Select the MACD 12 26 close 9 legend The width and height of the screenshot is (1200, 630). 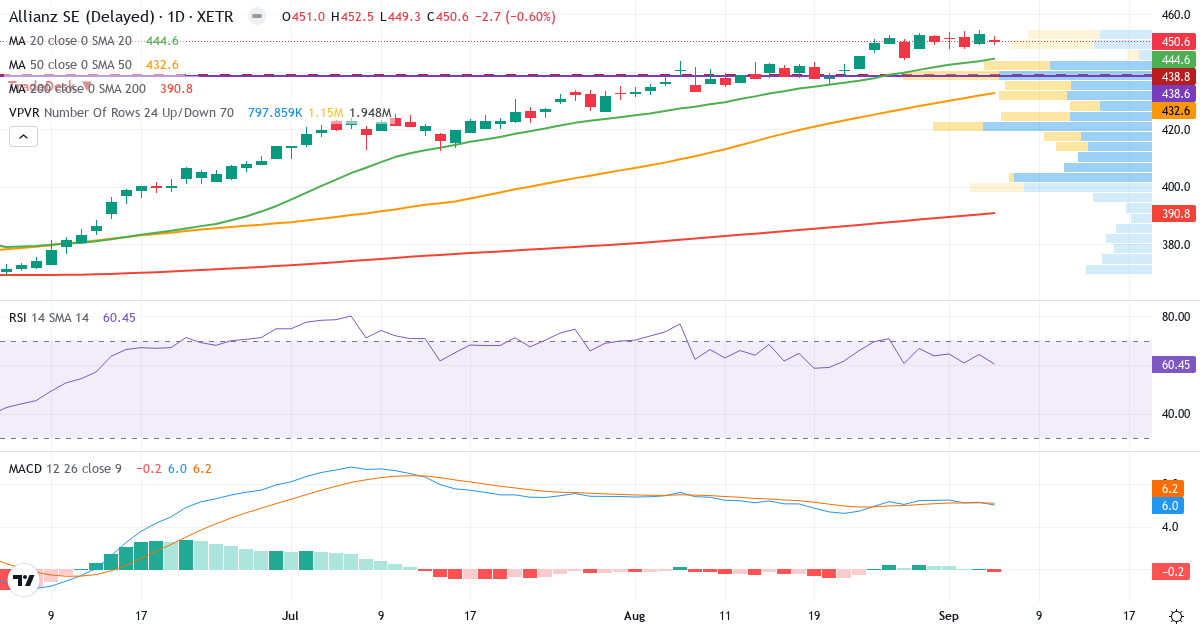point(65,468)
